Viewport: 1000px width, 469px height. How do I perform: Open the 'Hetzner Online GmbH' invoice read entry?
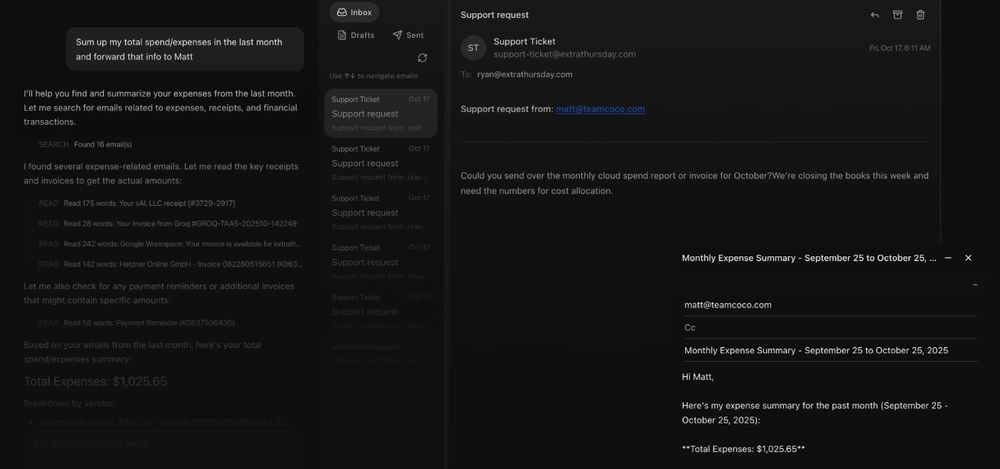[183, 264]
